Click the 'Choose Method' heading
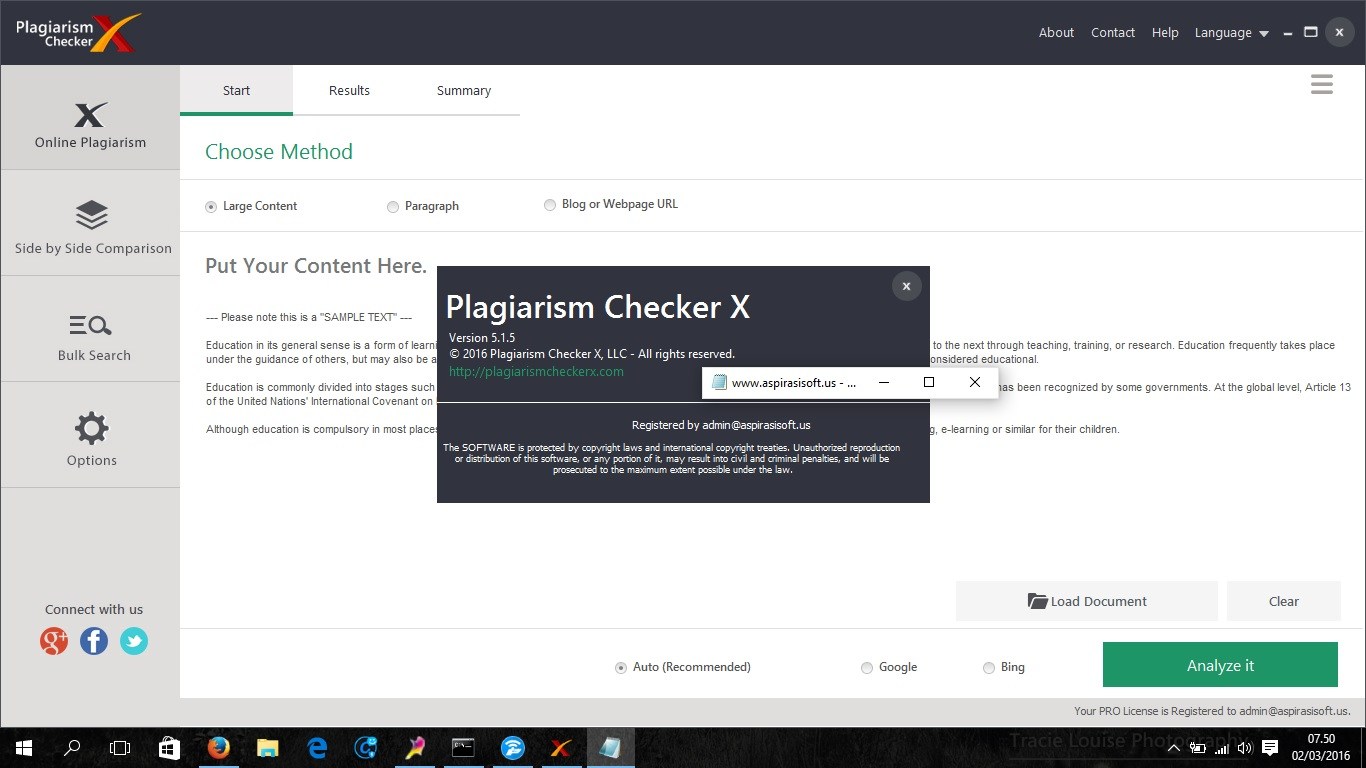 (x=279, y=152)
